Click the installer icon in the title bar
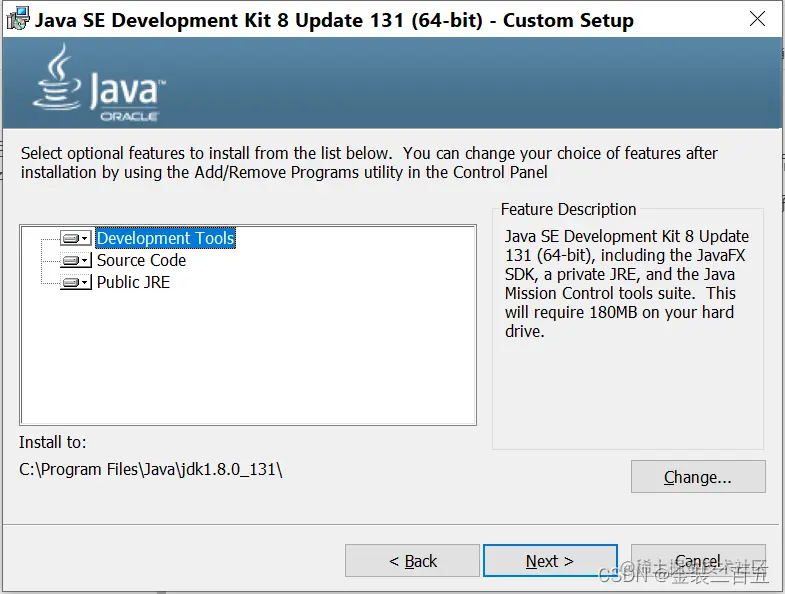Screen dimensions: 785x594 (x=18, y=19)
